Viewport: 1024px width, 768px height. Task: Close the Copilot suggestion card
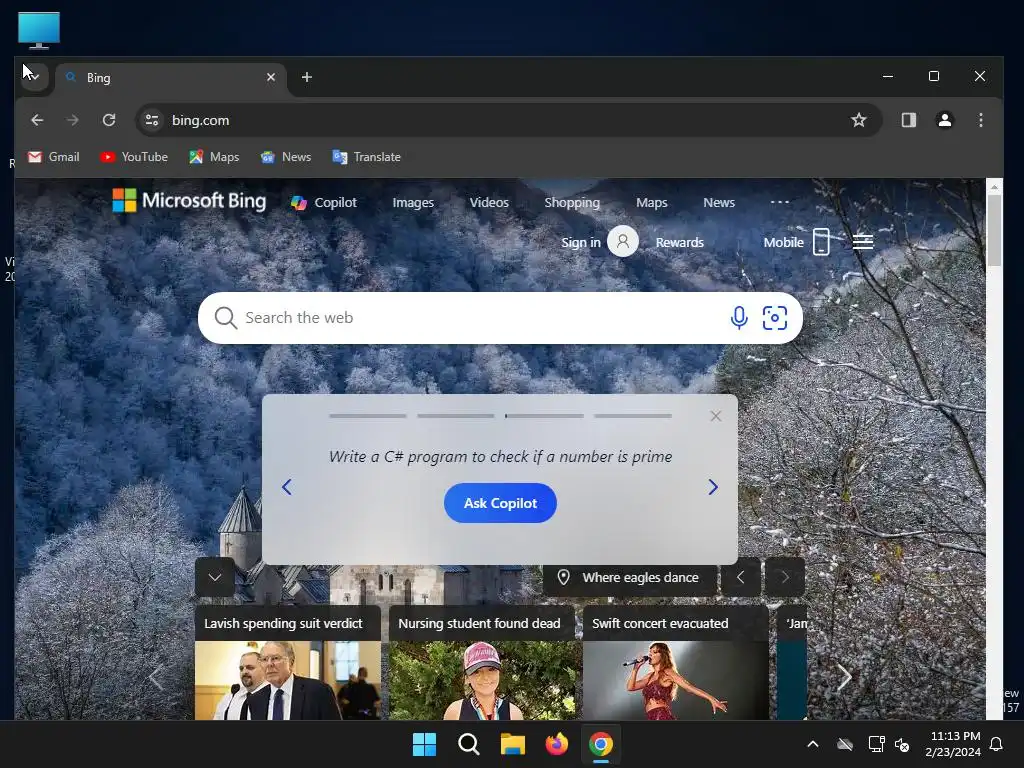point(716,416)
